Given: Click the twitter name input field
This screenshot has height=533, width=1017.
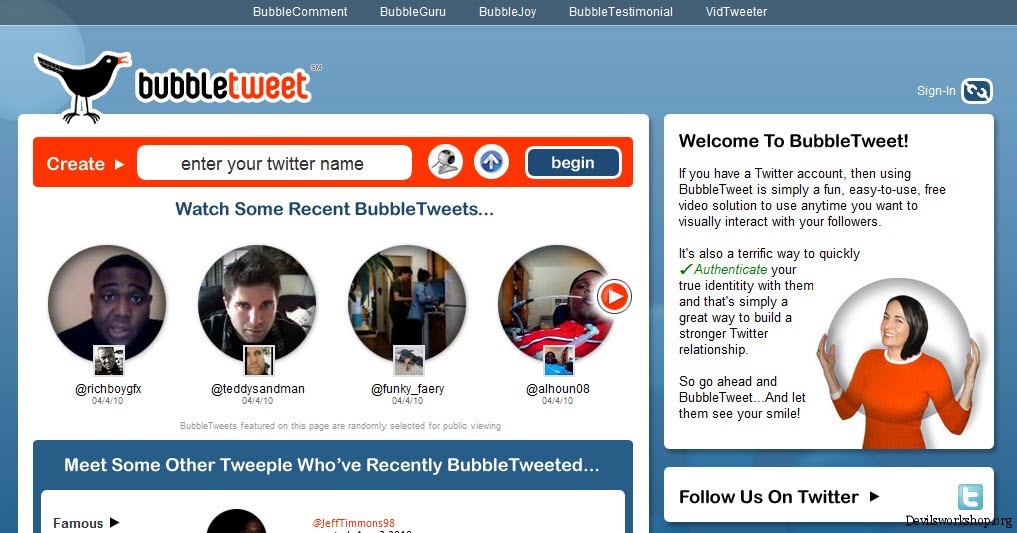Looking at the screenshot, I should pos(274,162).
